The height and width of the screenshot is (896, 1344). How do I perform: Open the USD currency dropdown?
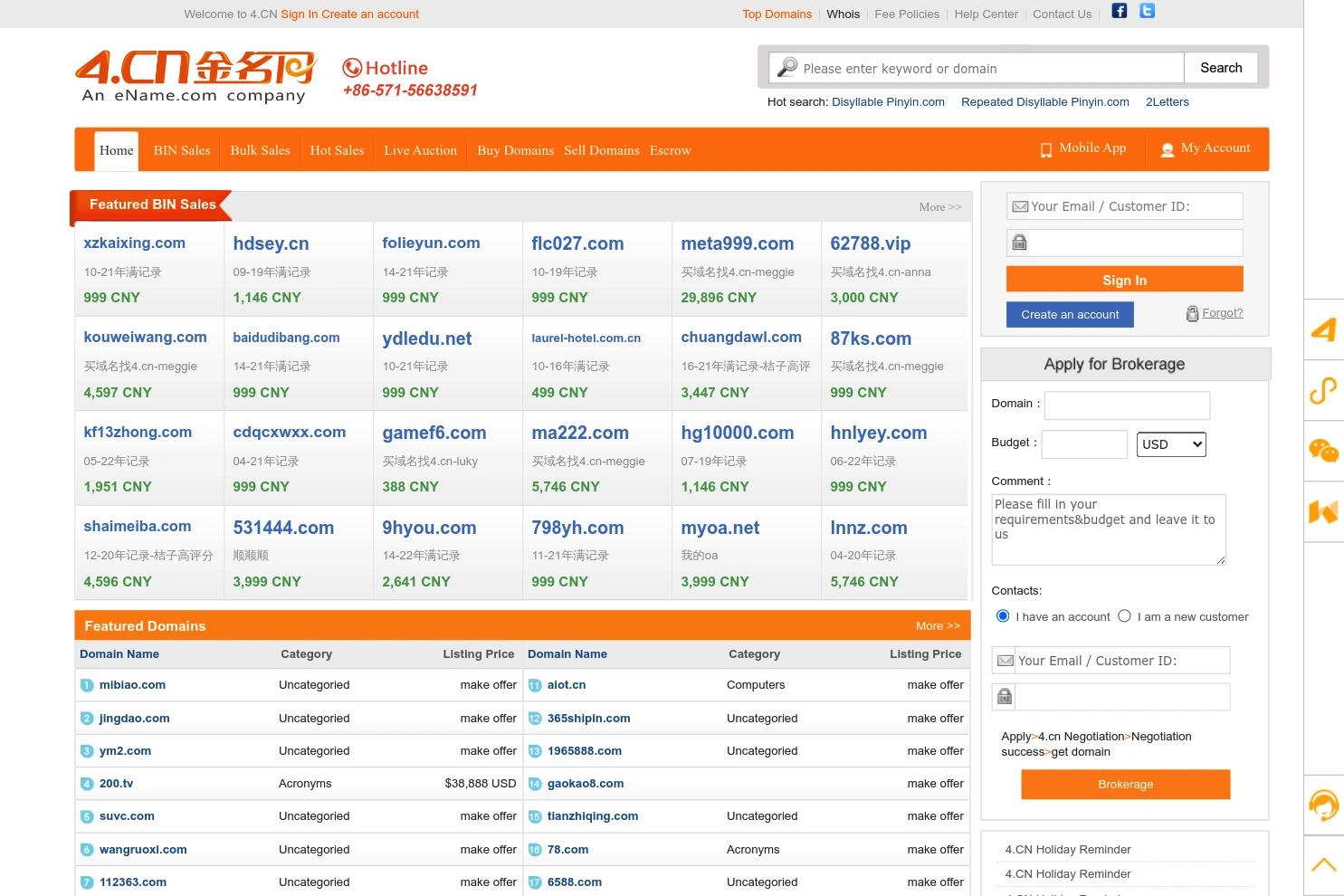coord(1170,443)
